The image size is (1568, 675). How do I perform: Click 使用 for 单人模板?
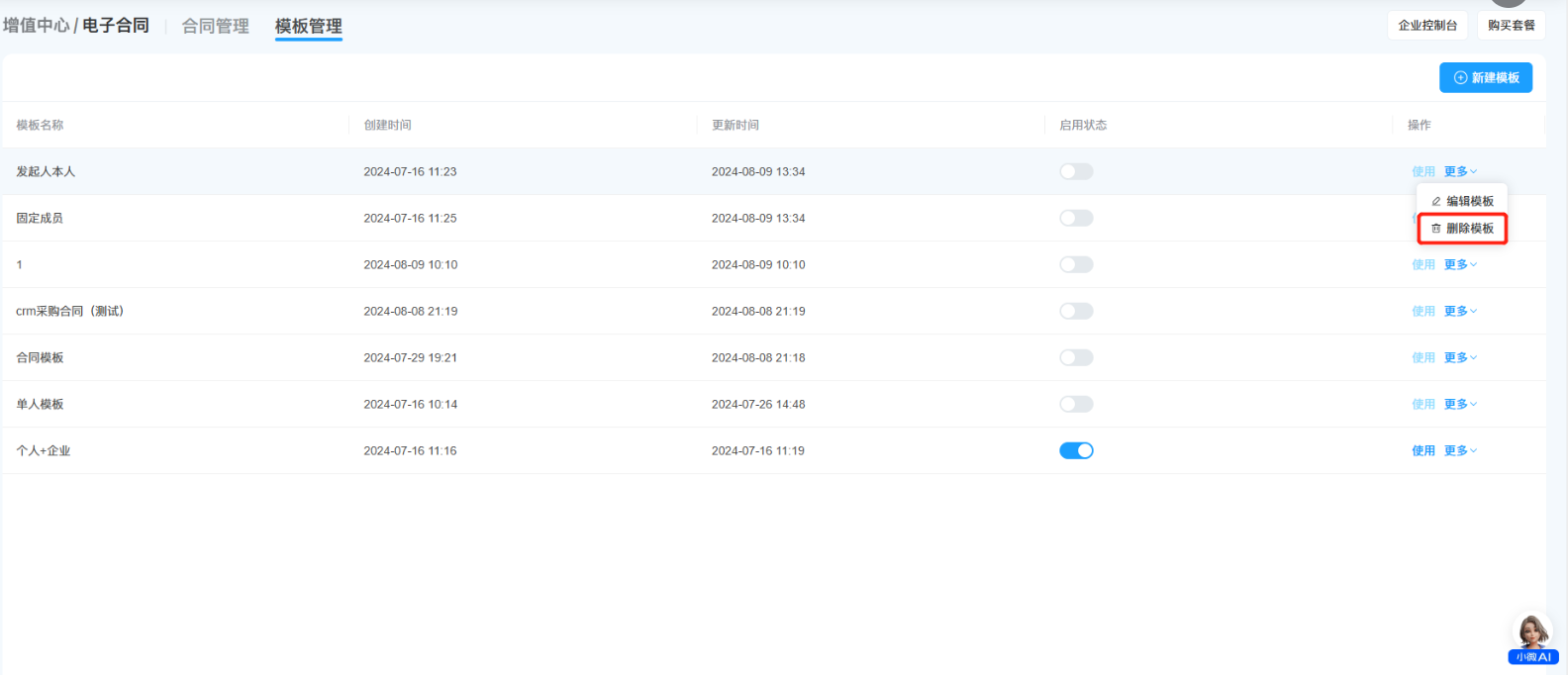point(1423,404)
